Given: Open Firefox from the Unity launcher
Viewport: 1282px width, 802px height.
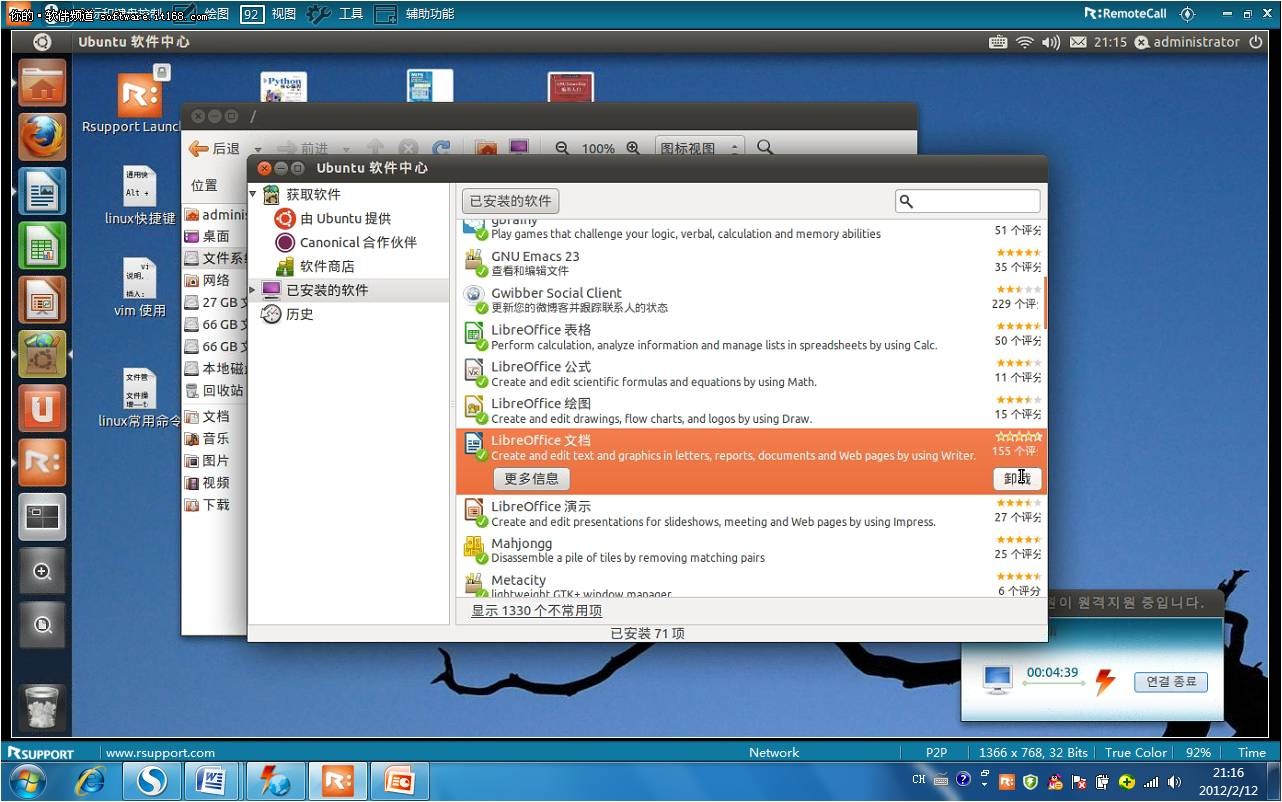Looking at the screenshot, I should pyautogui.click(x=42, y=137).
